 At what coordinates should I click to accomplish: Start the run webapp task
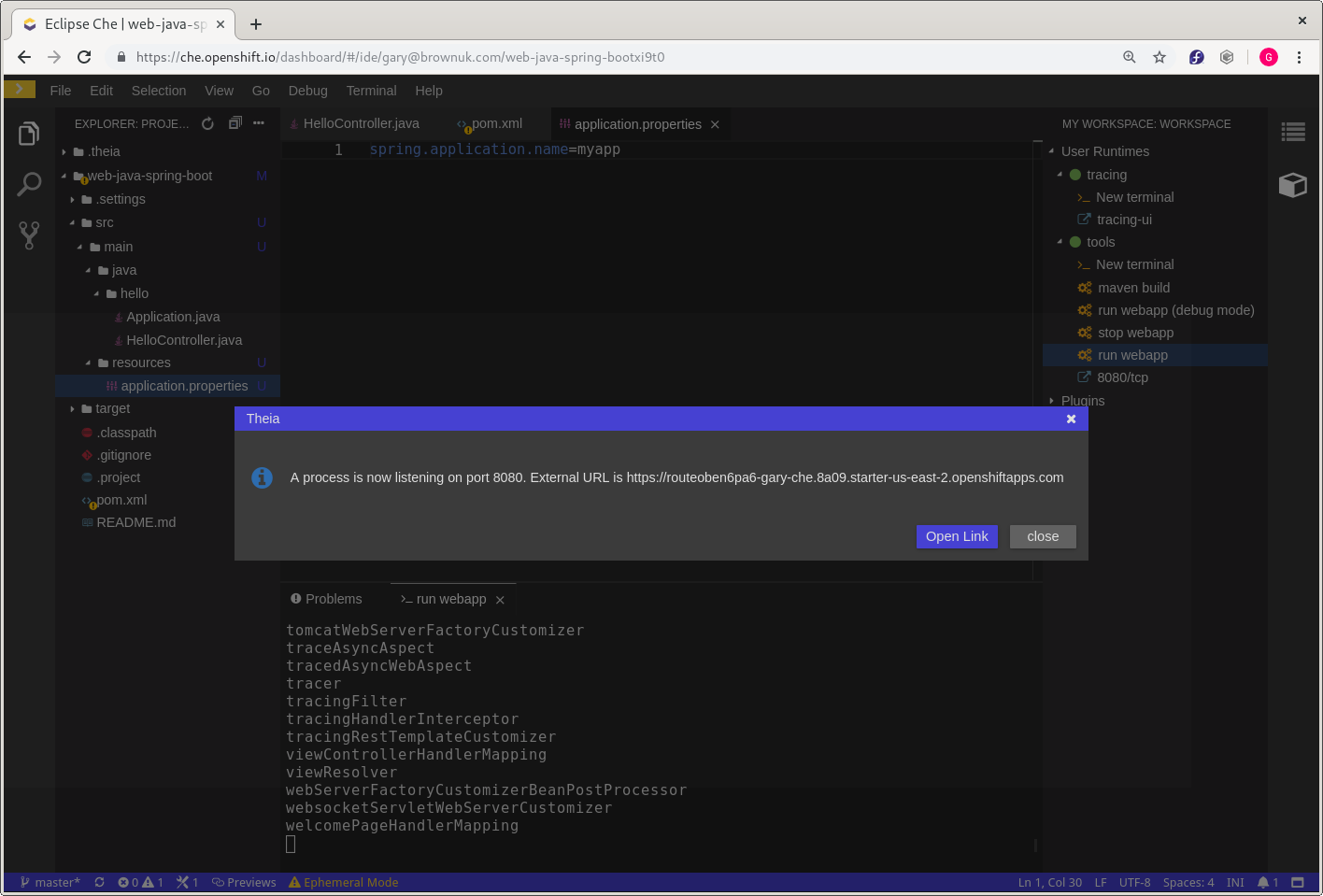[1133, 355]
